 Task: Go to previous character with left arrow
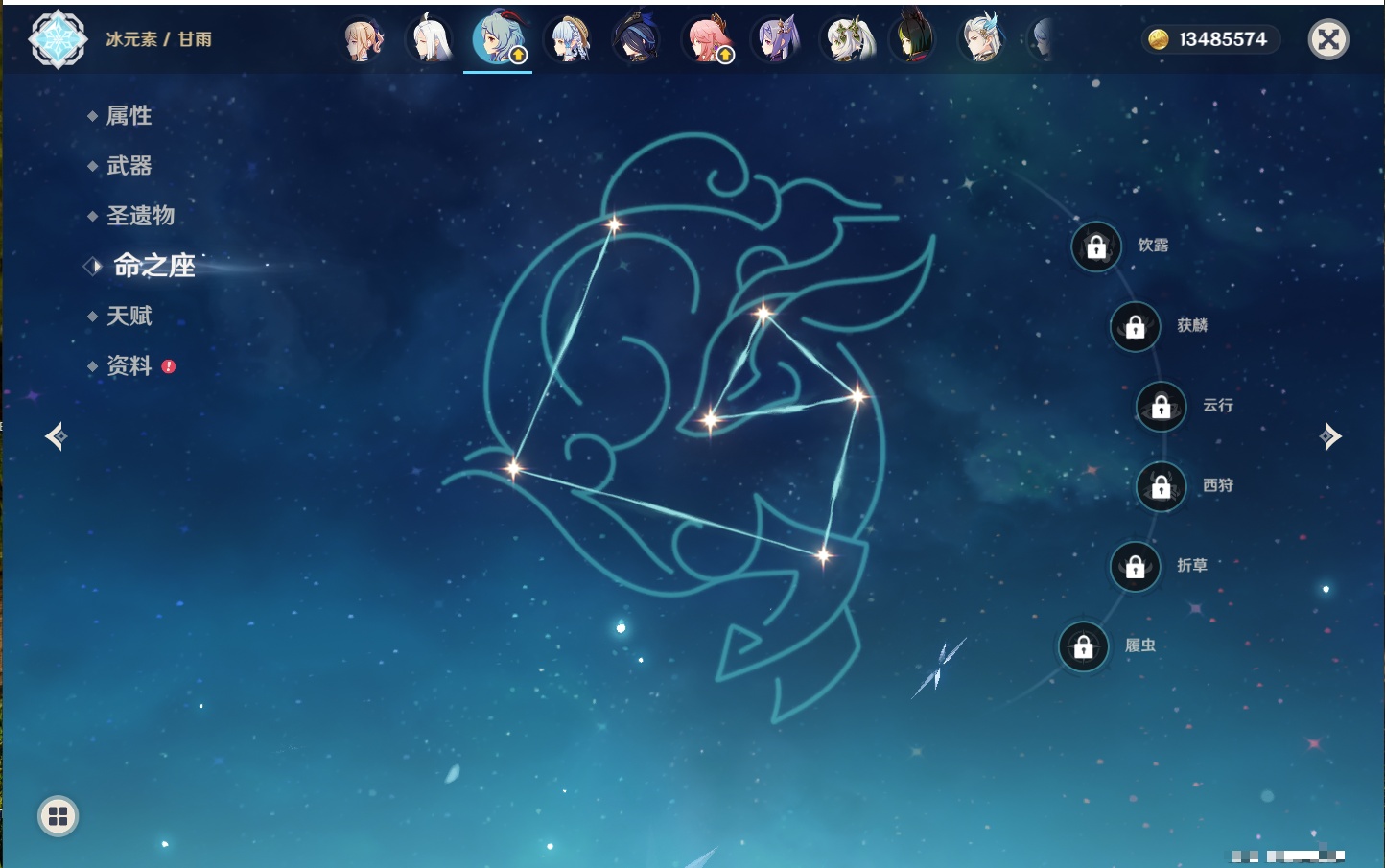[x=56, y=436]
